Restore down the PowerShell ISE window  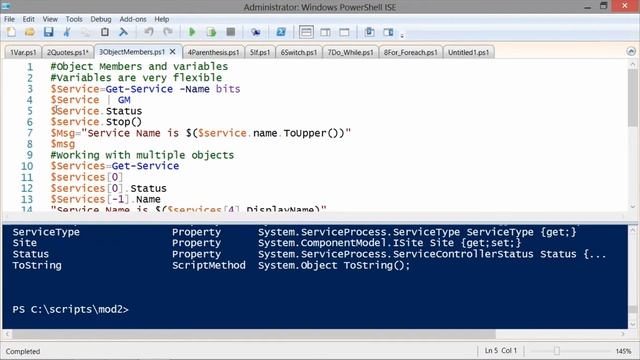[x=604, y=6]
